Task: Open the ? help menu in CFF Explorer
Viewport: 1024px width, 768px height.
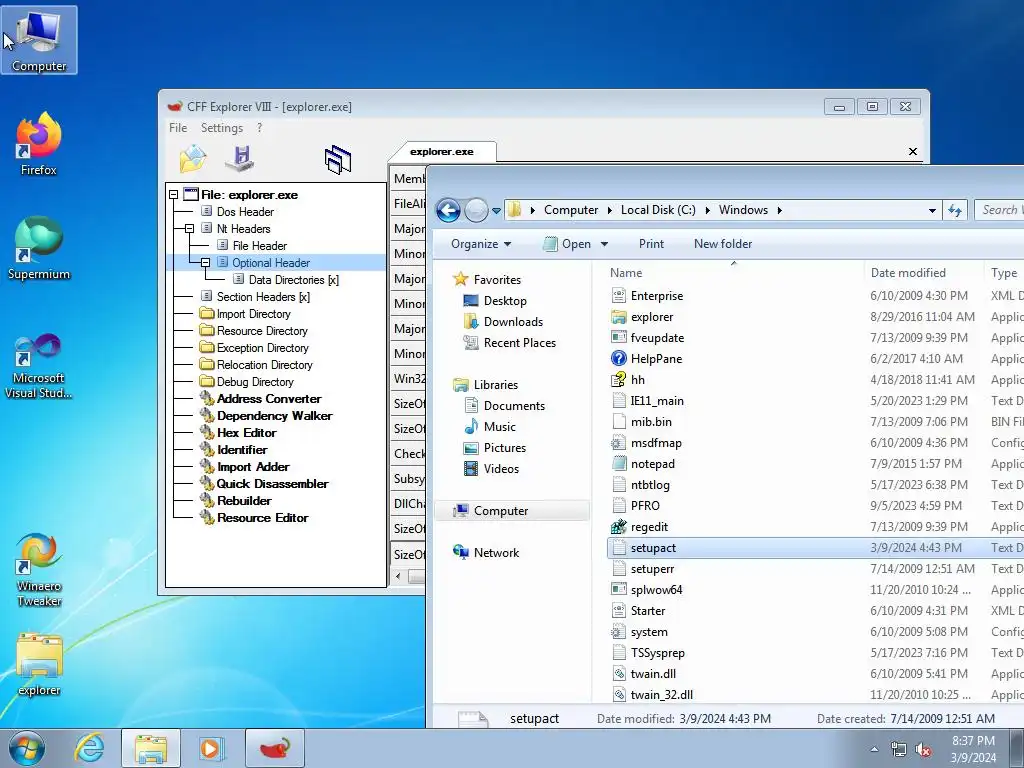Action: 259,128
